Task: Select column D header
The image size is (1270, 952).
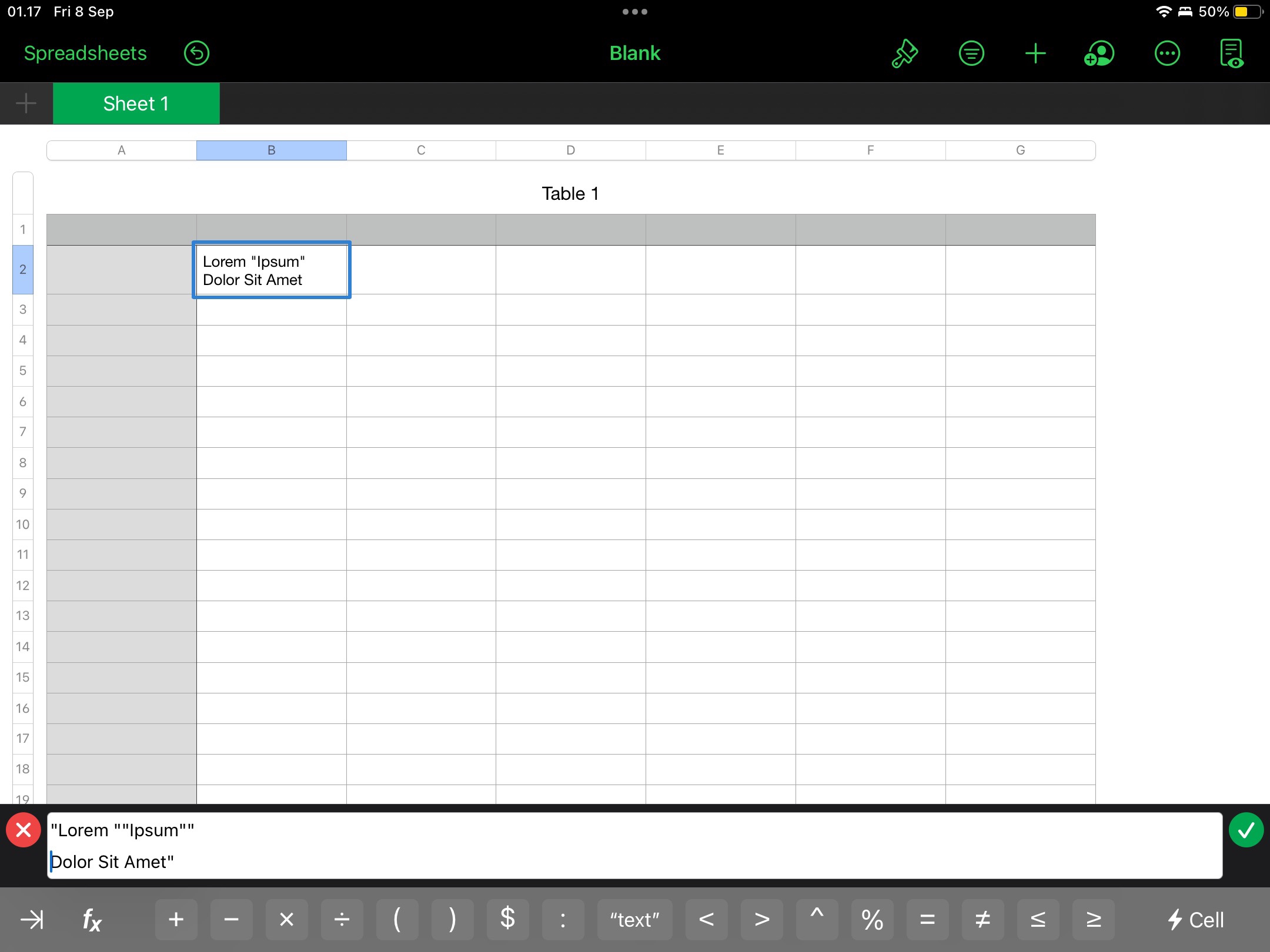Action: point(570,150)
